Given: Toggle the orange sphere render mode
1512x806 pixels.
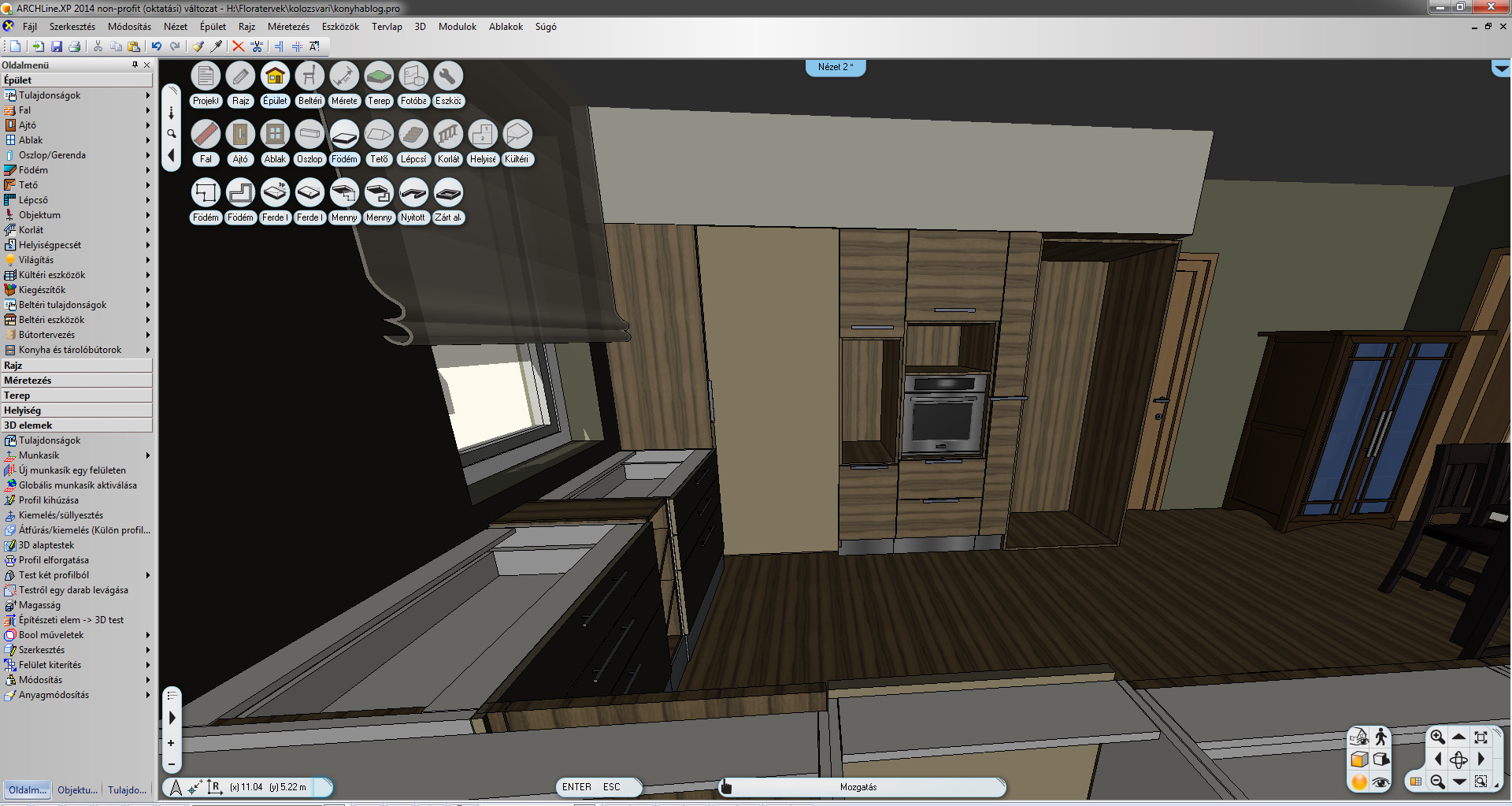Looking at the screenshot, I should click(1359, 782).
